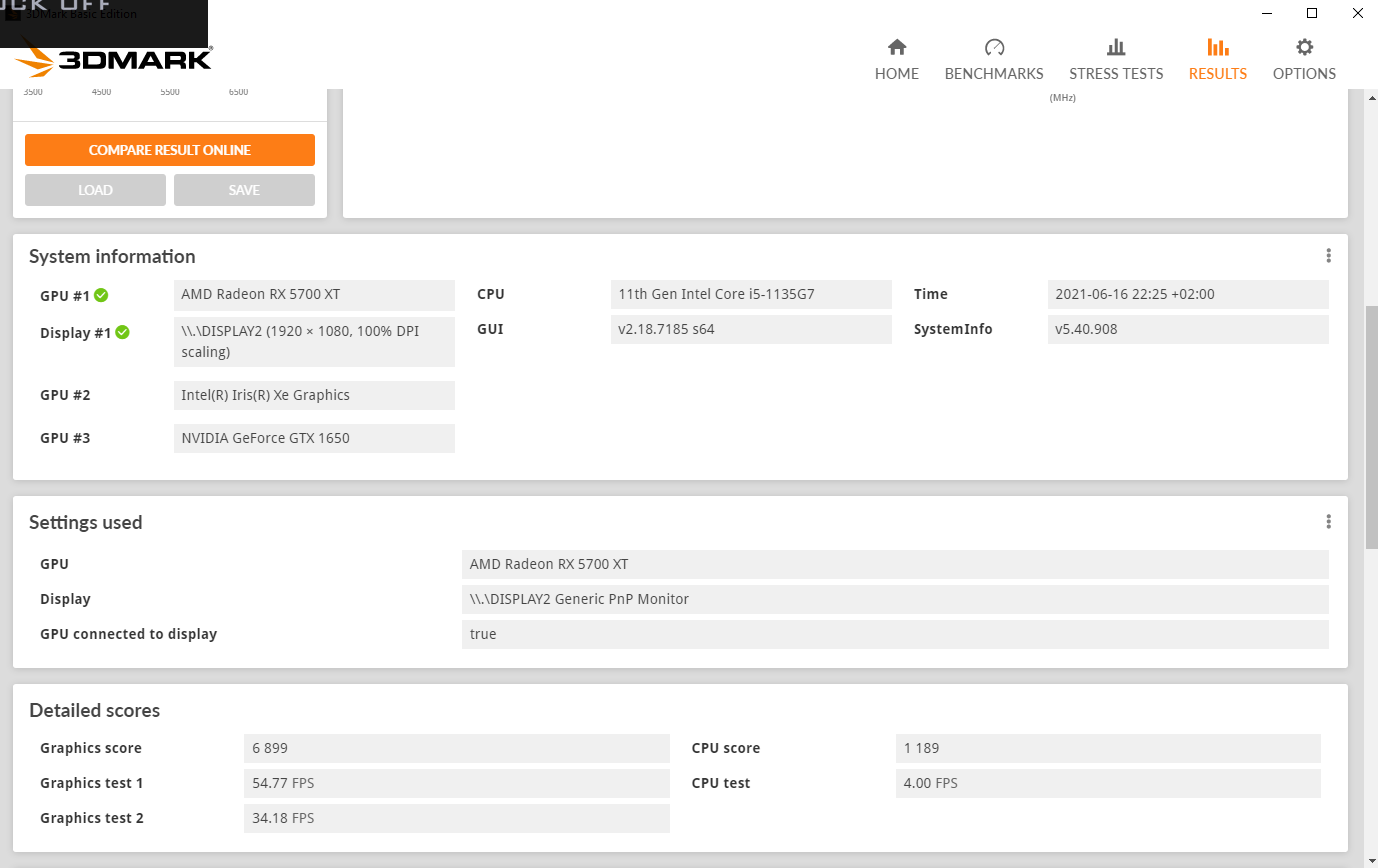
Task: Click Settings used heading
Action: point(86,522)
